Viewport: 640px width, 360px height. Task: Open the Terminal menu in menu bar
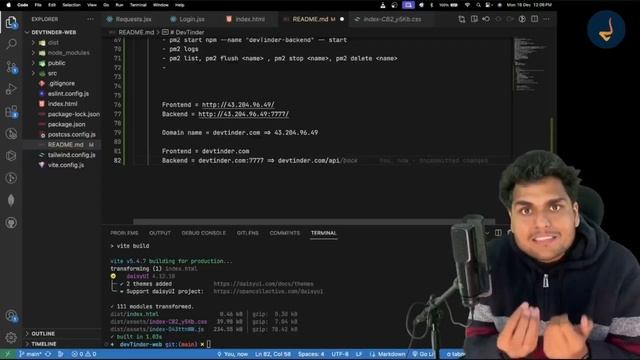pos(138,5)
